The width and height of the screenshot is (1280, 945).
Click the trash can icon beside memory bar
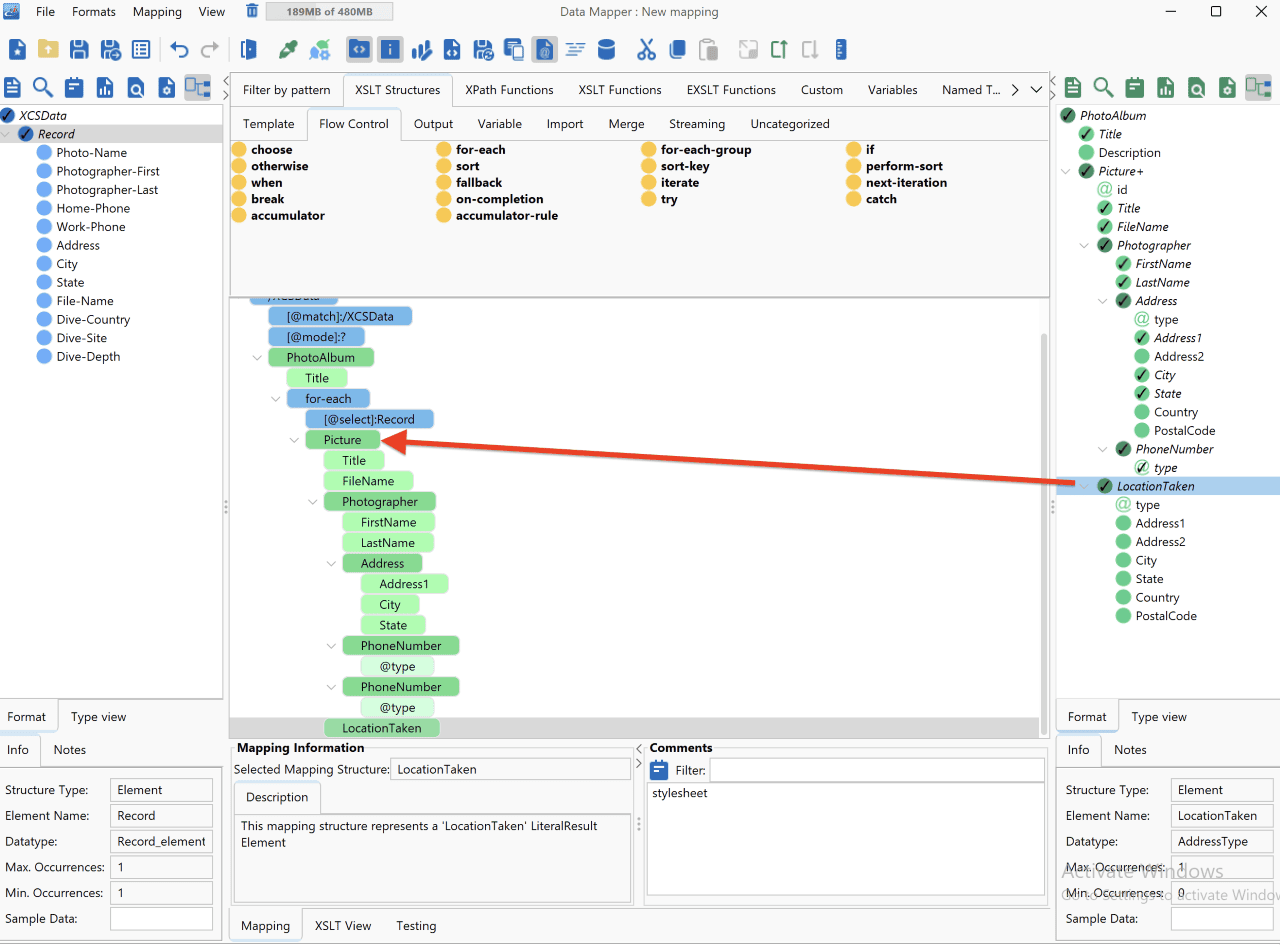pyautogui.click(x=252, y=12)
